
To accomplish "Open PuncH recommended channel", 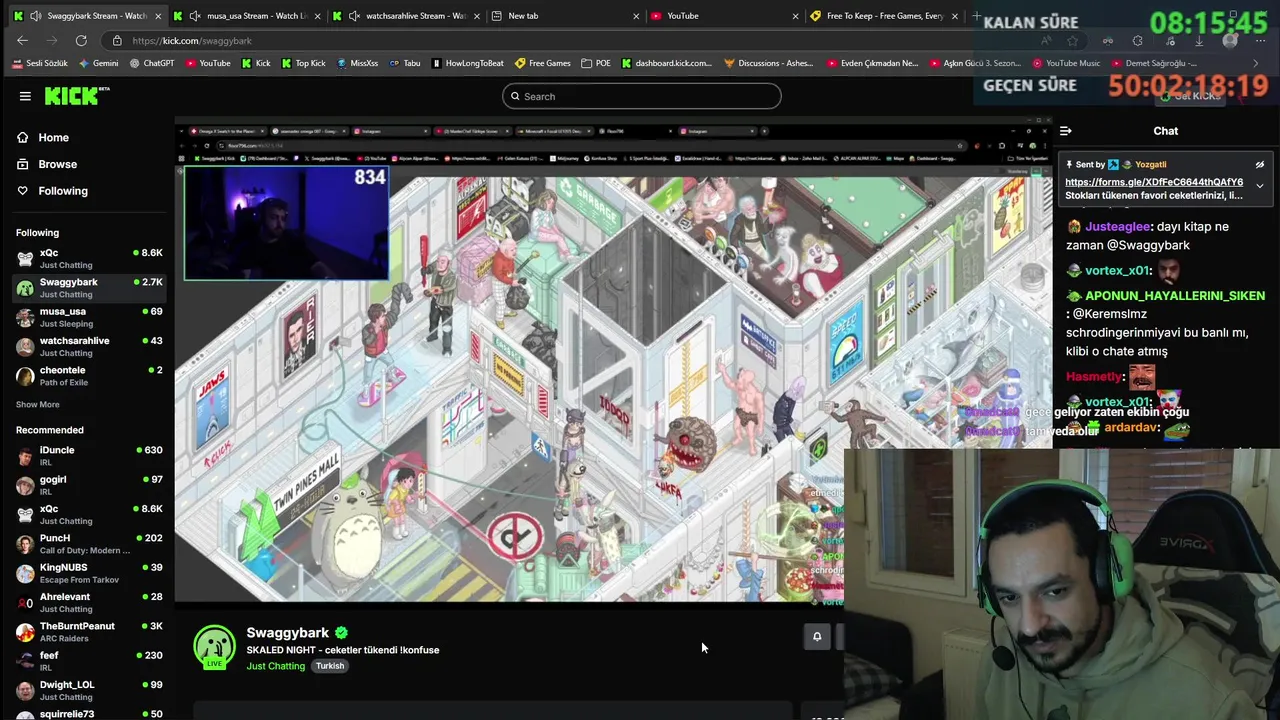I will click(x=88, y=544).
